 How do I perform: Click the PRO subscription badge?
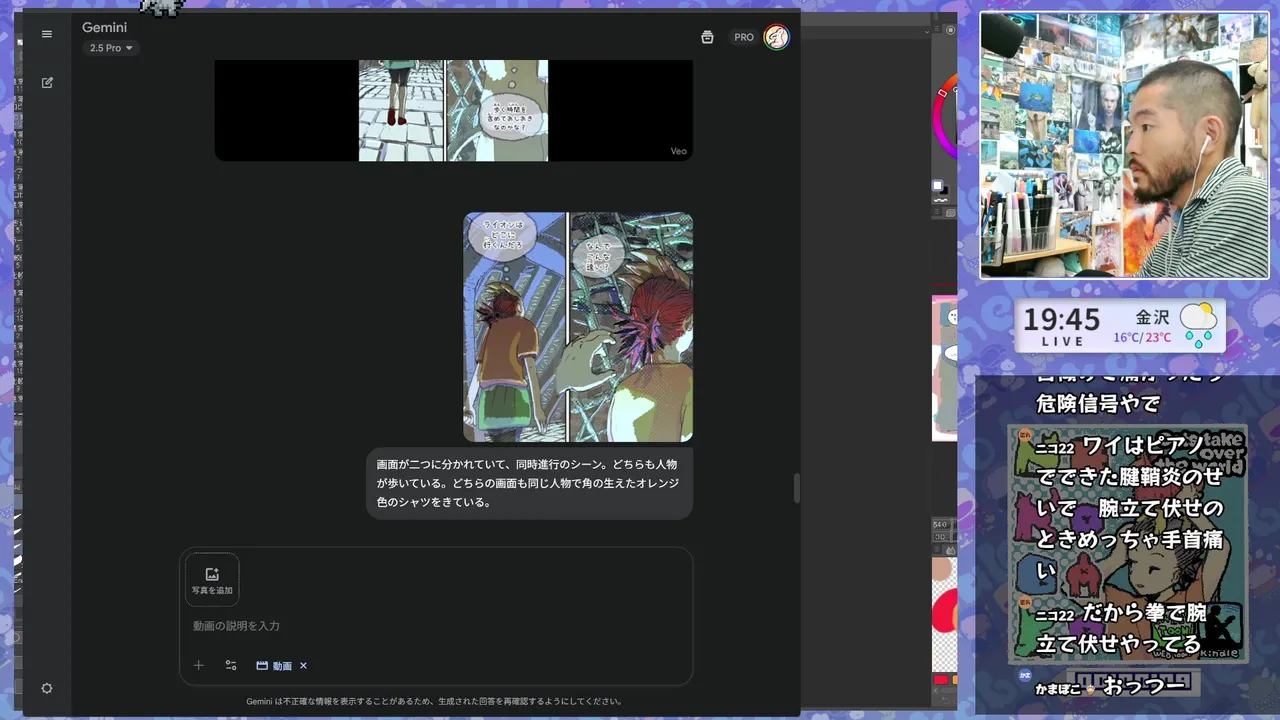tap(744, 37)
